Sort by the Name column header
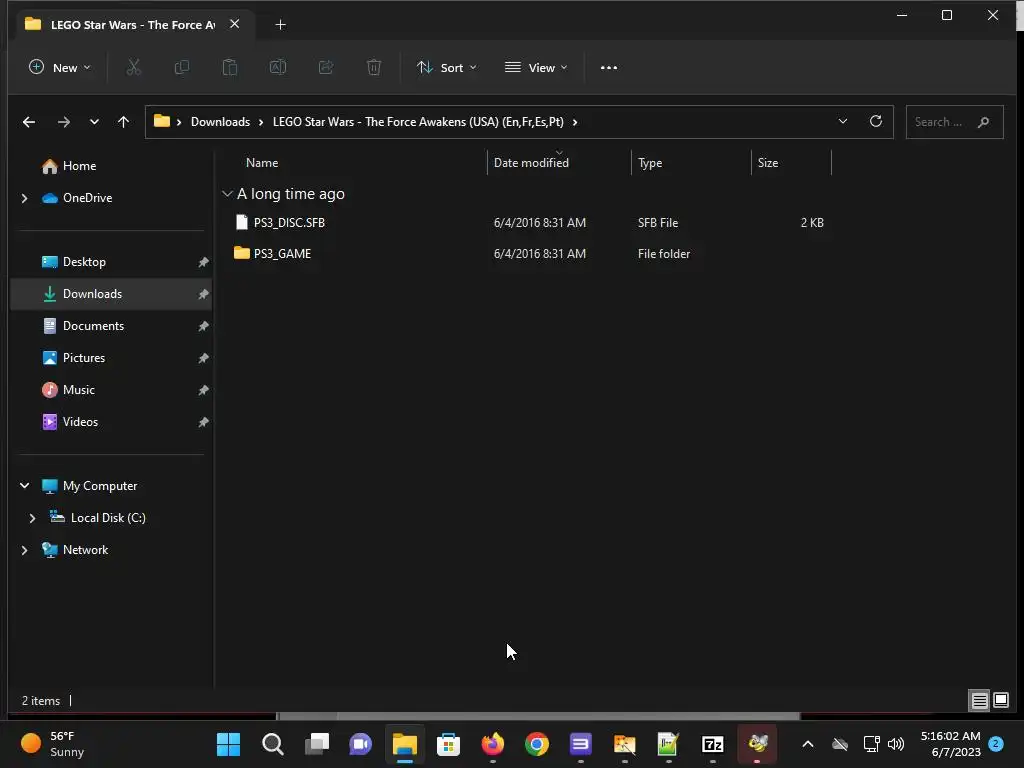The width and height of the screenshot is (1024, 768). (262, 163)
